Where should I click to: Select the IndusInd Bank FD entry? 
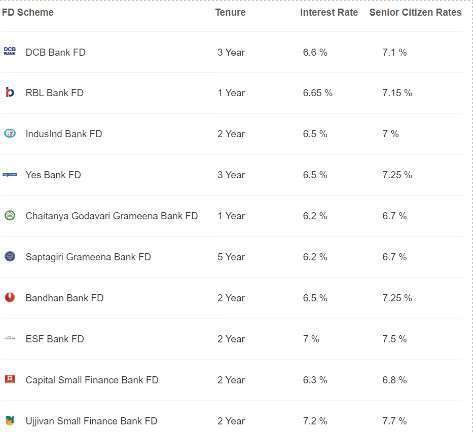pyautogui.click(x=64, y=134)
